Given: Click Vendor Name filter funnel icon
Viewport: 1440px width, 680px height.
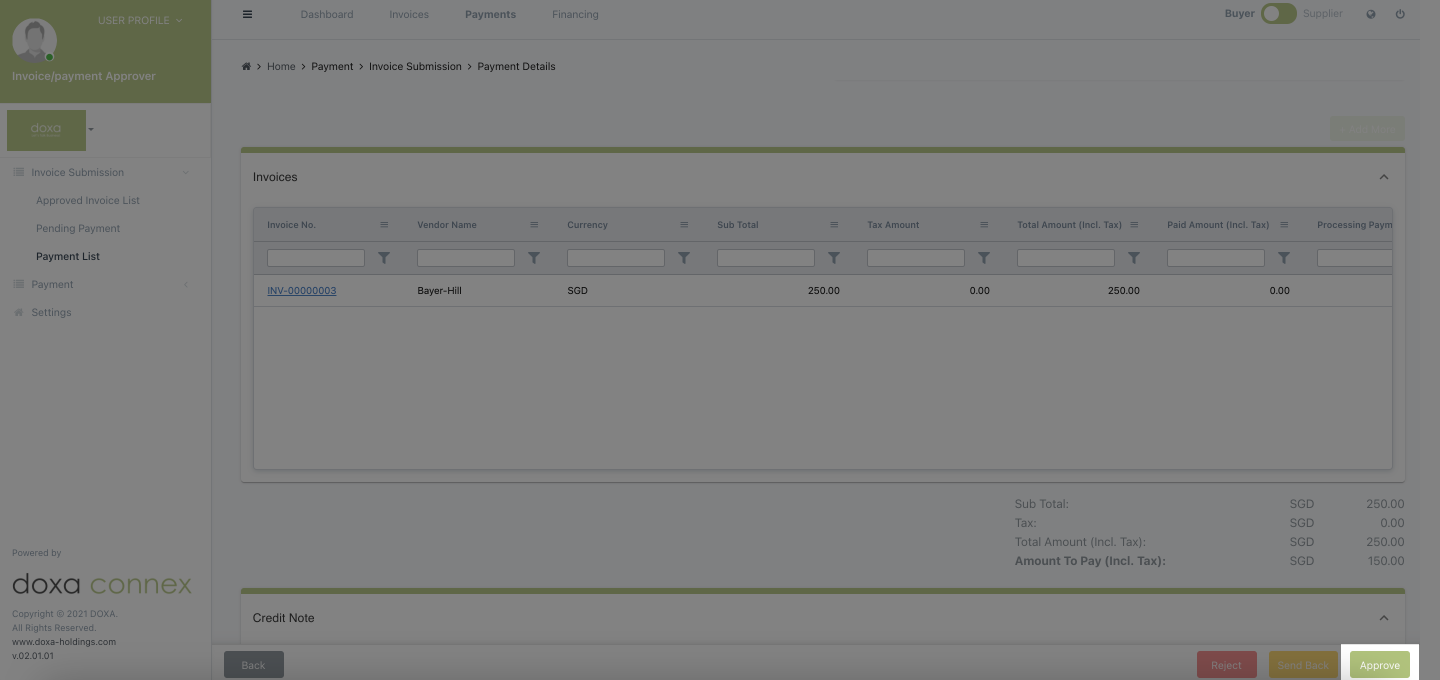Looking at the screenshot, I should [534, 258].
